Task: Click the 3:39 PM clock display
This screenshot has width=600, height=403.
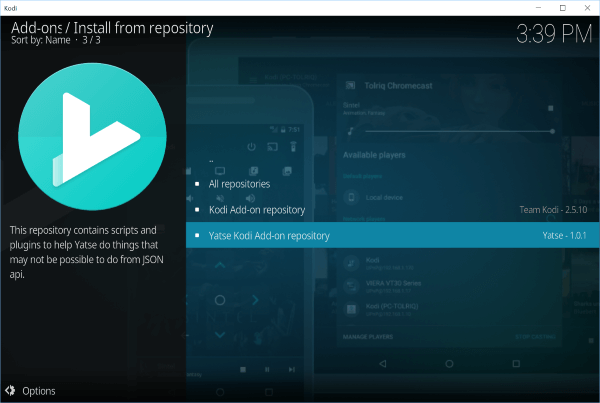Action: tap(553, 34)
